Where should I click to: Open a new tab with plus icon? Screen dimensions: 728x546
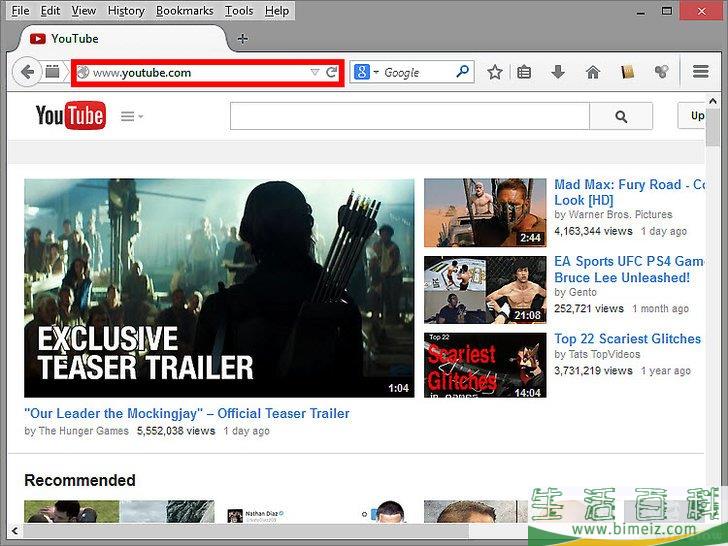tap(242, 39)
